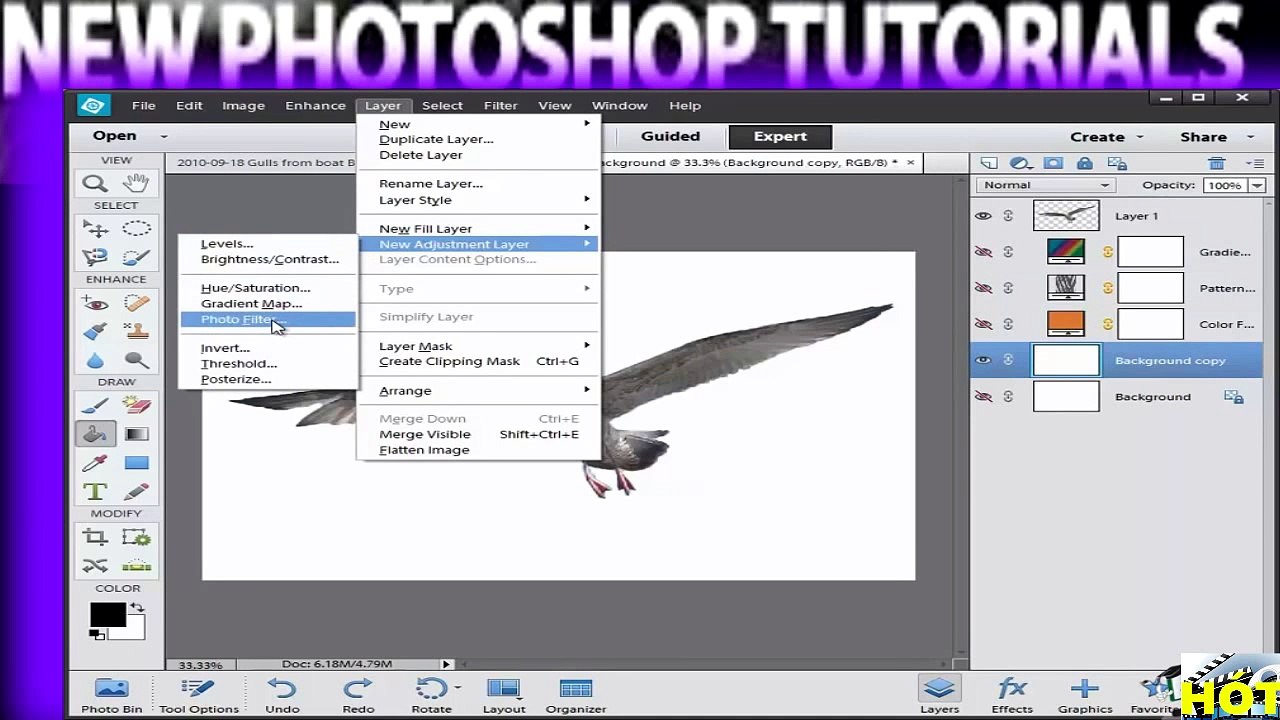This screenshot has width=1280, height=720.
Task: Select the Eraser tool
Action: tap(137, 405)
